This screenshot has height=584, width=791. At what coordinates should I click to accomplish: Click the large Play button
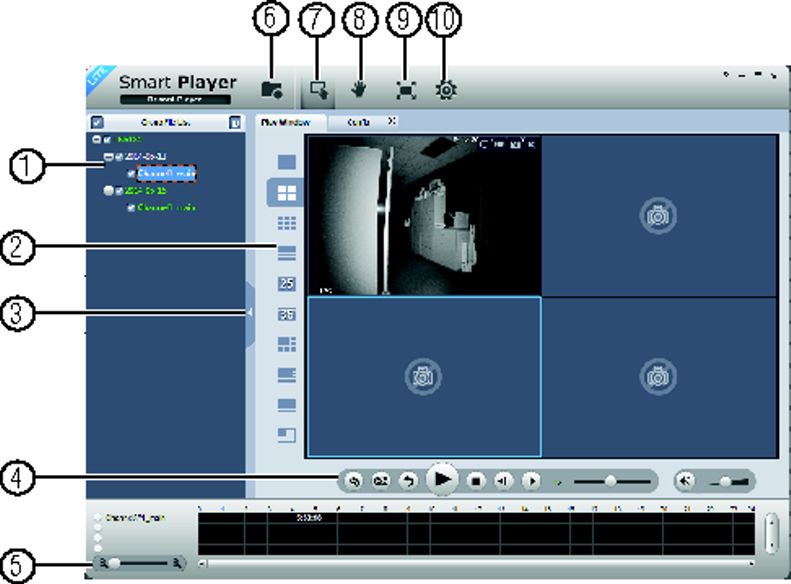[x=442, y=480]
